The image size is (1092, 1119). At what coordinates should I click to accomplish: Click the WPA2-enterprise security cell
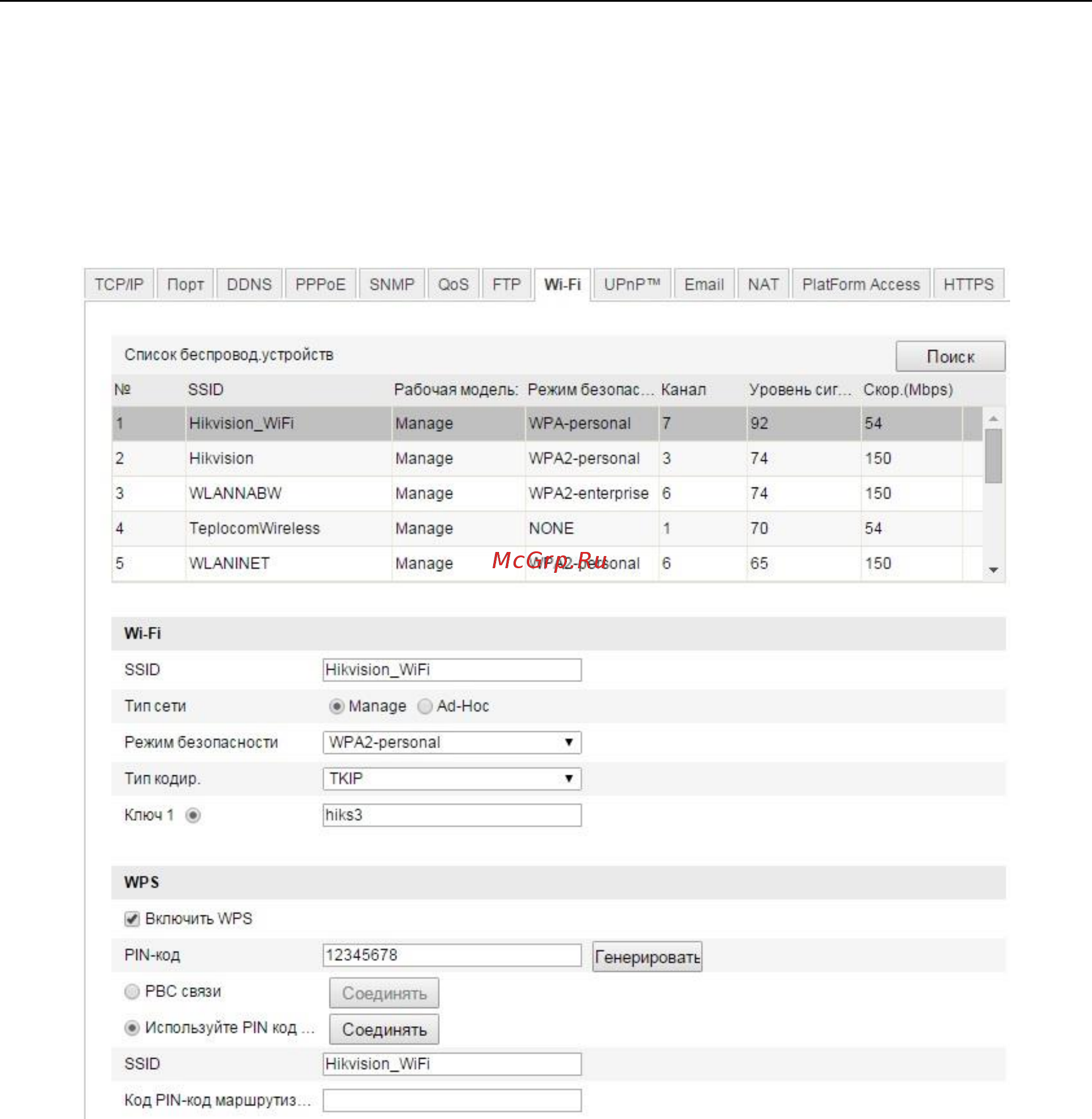click(x=592, y=493)
